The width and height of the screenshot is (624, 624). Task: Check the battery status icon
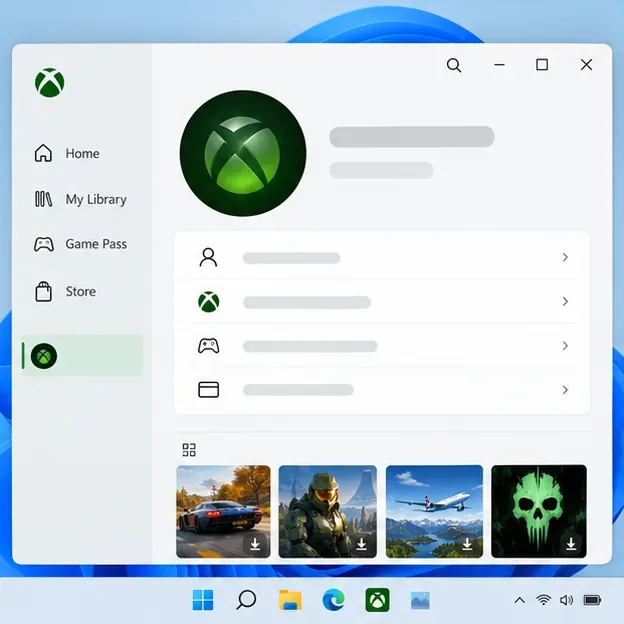[x=592, y=600]
